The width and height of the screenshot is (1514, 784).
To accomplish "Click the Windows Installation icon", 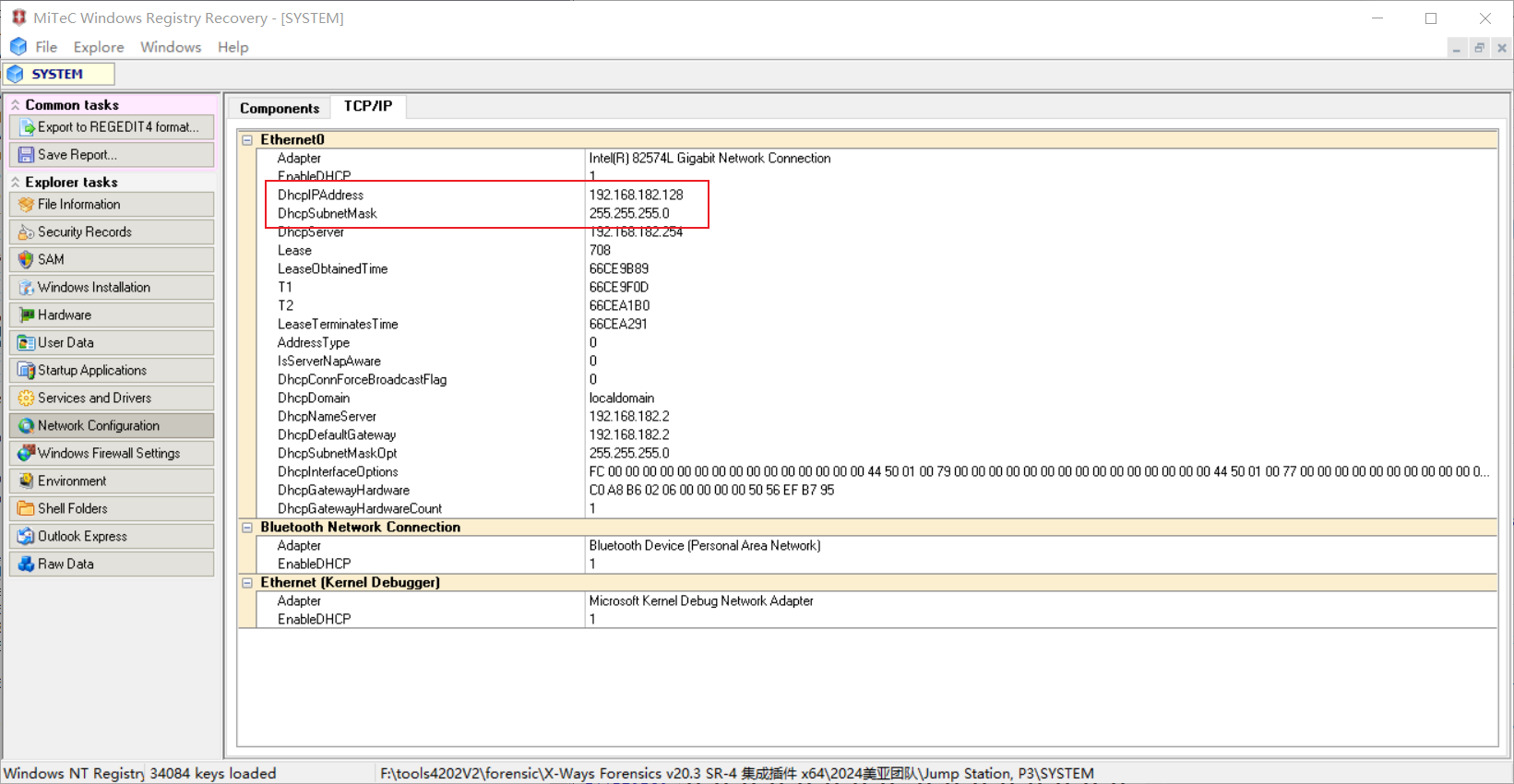I will (x=27, y=288).
